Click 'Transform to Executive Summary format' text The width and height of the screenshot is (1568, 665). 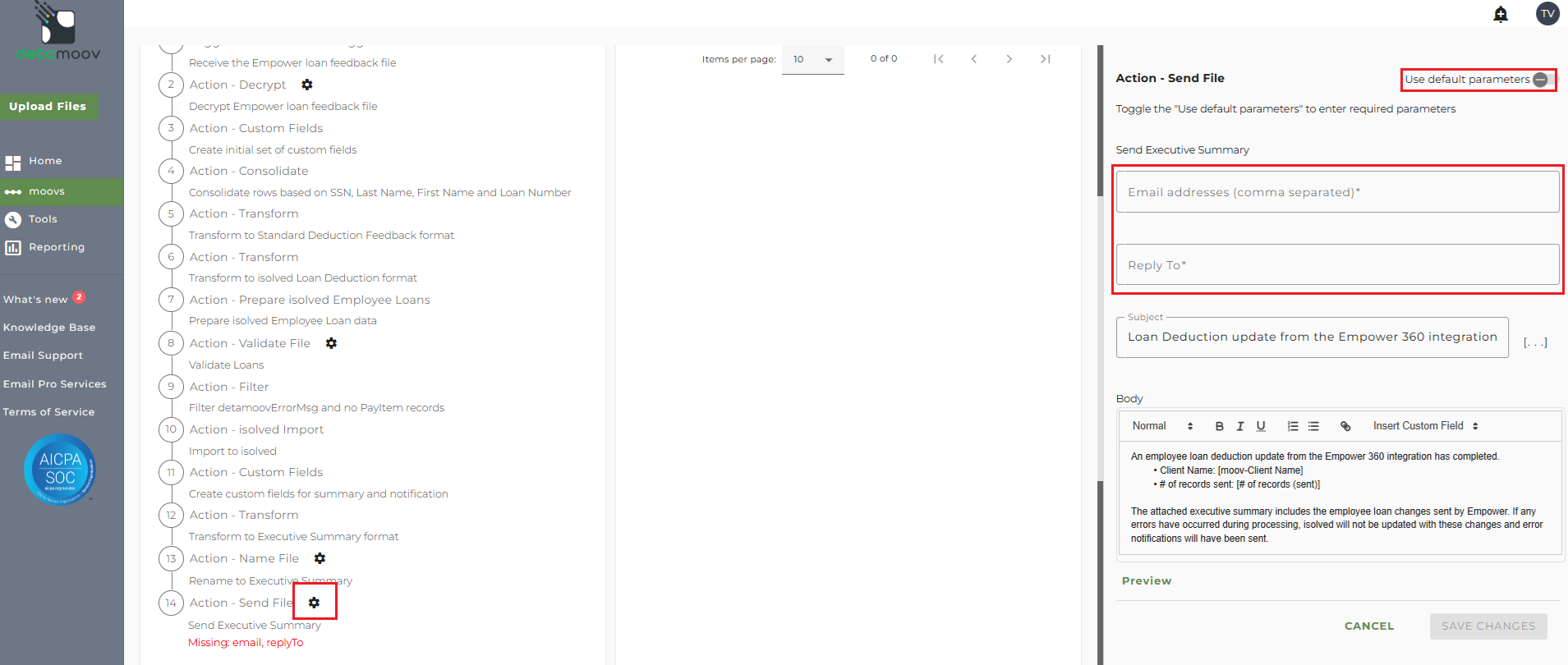pyautogui.click(x=293, y=537)
